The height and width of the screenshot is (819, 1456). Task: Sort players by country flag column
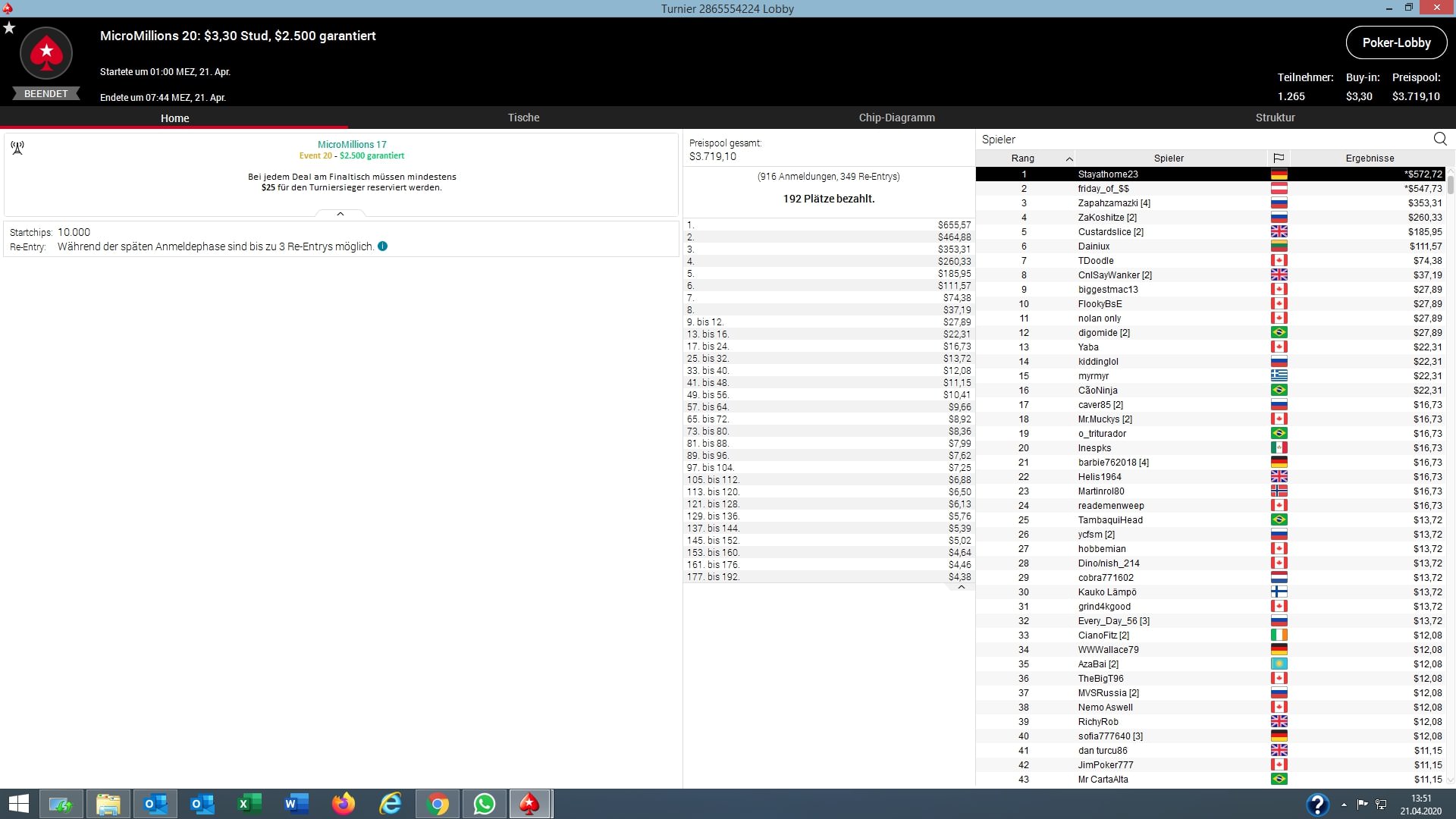point(1279,158)
